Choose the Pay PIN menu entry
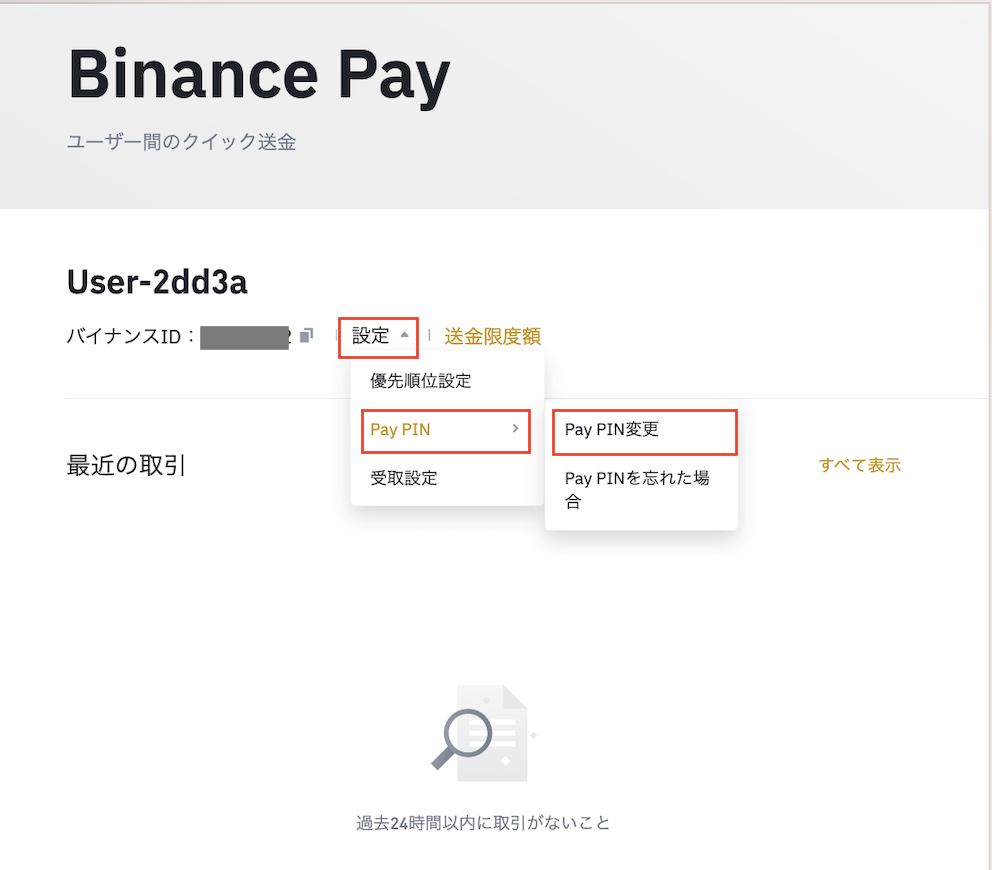This screenshot has width=992, height=870. [400, 430]
